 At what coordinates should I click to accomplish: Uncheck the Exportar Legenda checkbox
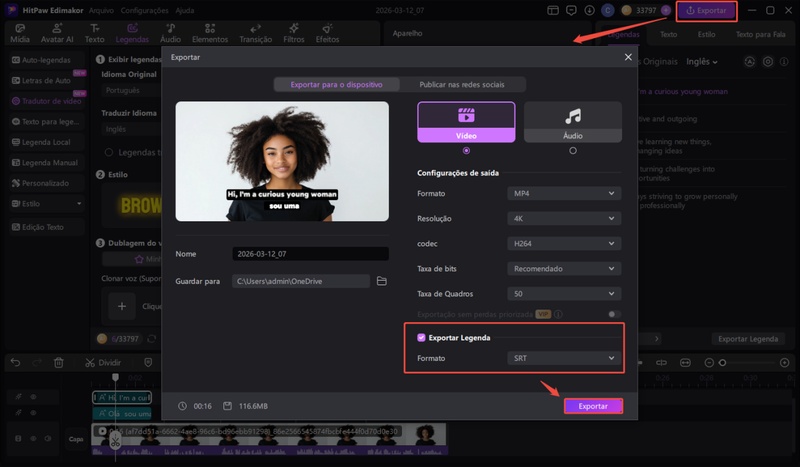pos(422,338)
